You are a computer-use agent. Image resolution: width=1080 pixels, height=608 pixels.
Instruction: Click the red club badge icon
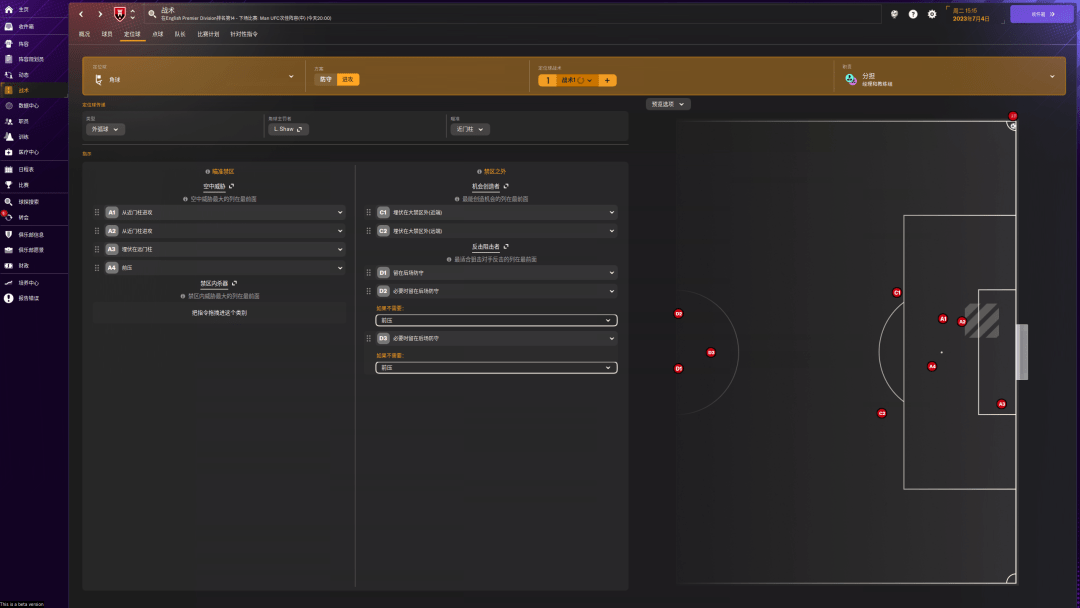coord(120,14)
